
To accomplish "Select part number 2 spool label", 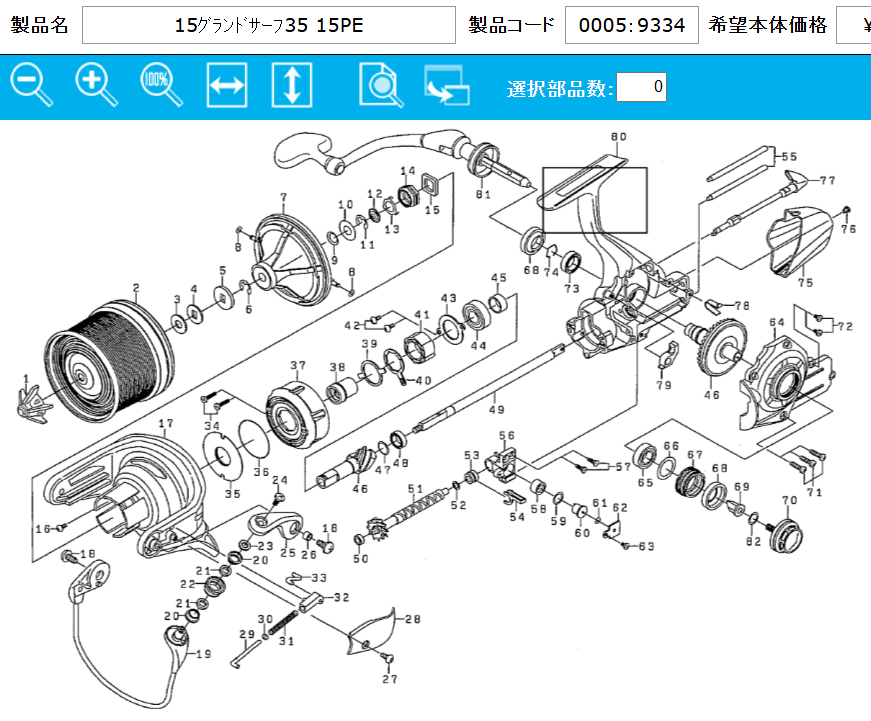I will 136,288.
